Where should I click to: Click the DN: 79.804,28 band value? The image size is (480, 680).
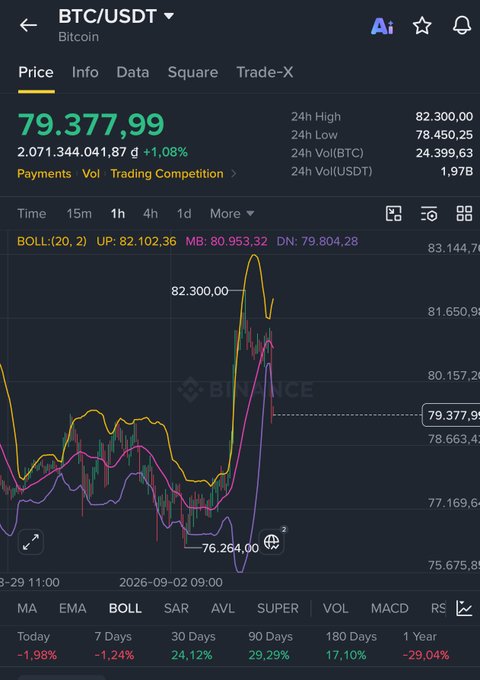click(x=317, y=241)
